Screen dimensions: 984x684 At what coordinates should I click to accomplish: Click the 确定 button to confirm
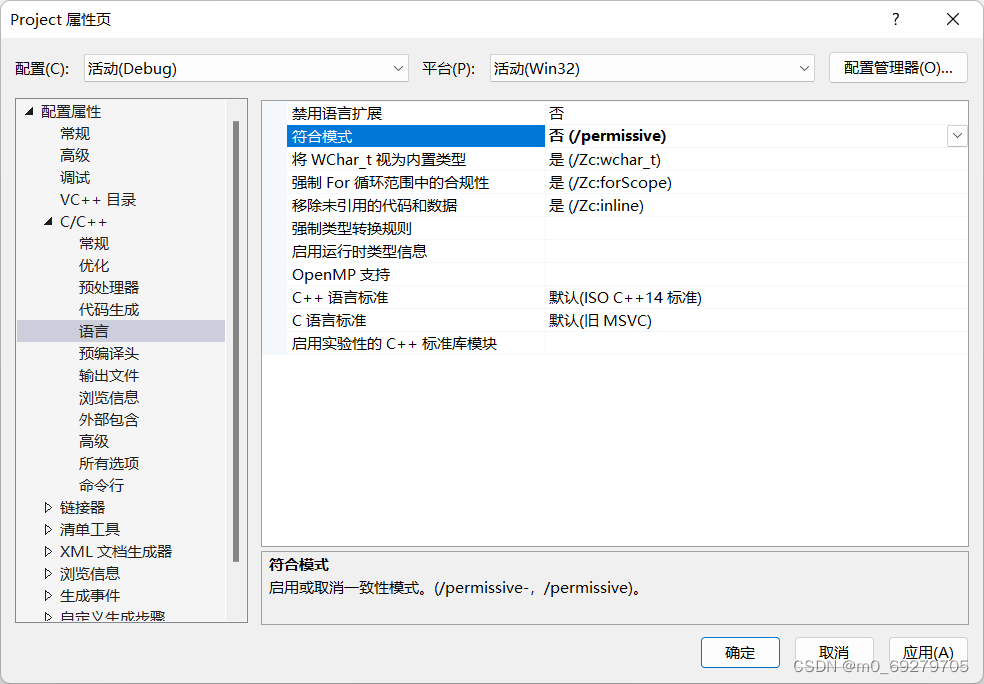(x=740, y=652)
